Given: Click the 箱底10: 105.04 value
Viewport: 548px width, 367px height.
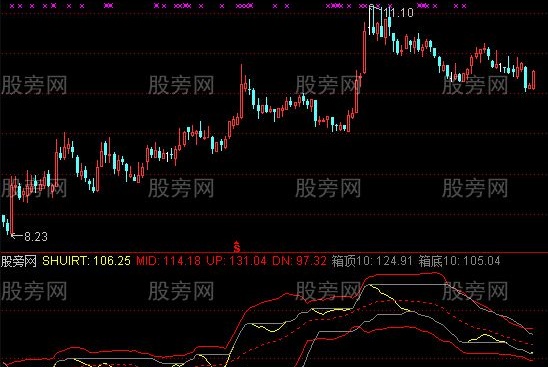Looking at the screenshot, I should point(459,261).
